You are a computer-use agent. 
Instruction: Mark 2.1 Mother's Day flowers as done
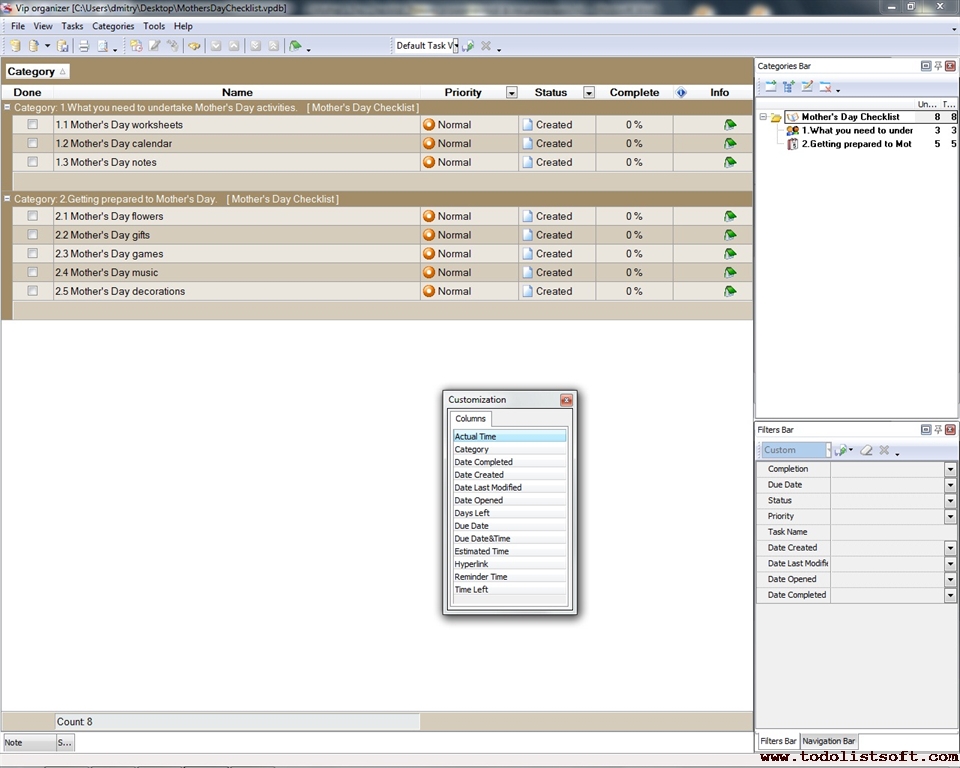(33, 216)
